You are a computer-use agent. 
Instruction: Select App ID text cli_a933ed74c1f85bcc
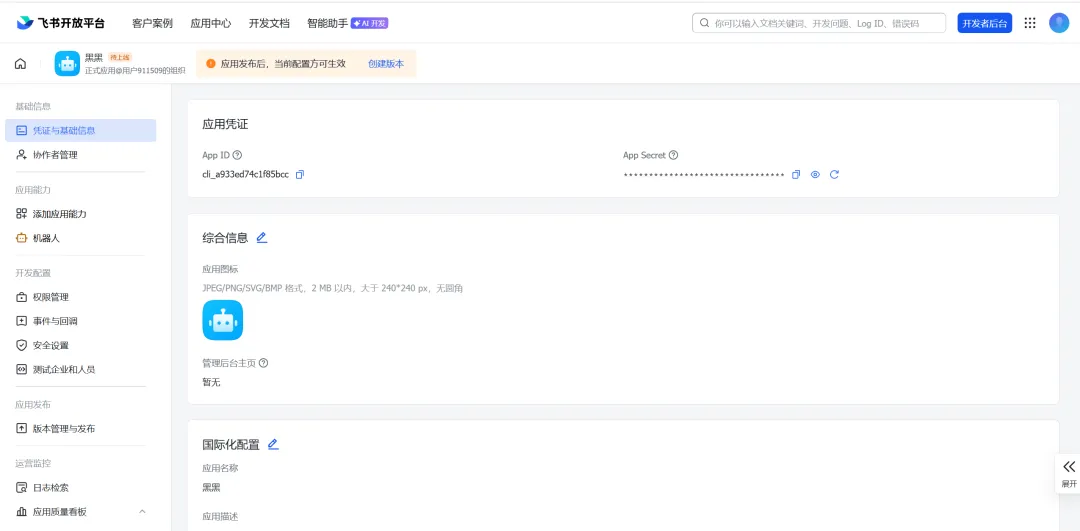pyautogui.click(x=245, y=175)
